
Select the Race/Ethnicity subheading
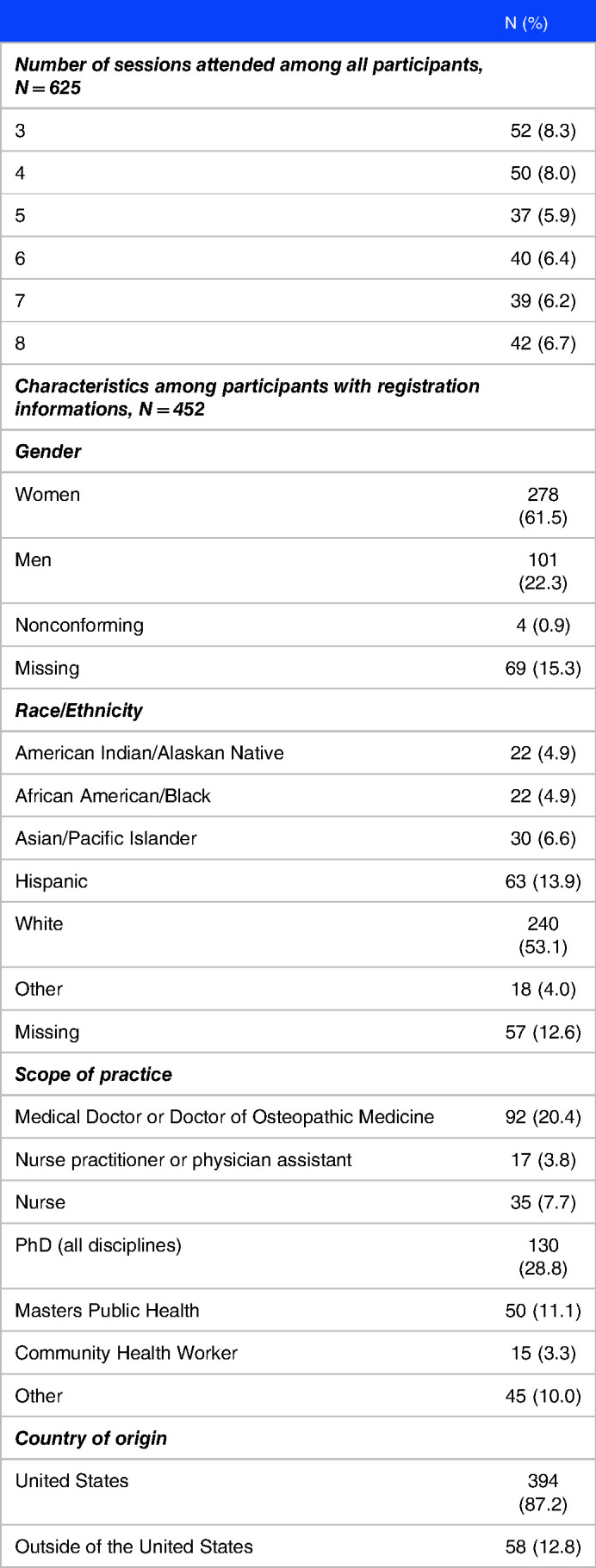point(79,711)
